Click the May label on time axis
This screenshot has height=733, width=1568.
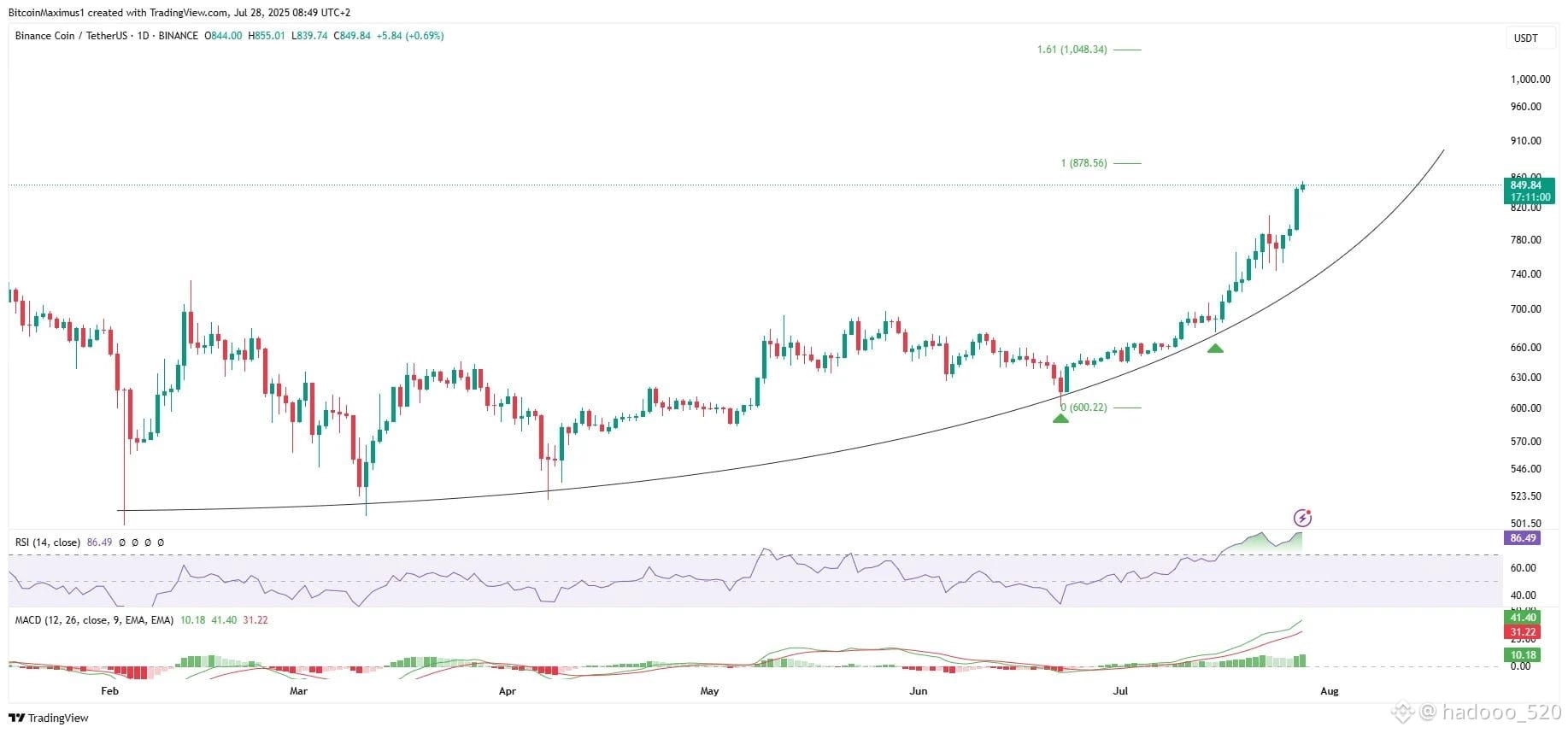point(709,691)
